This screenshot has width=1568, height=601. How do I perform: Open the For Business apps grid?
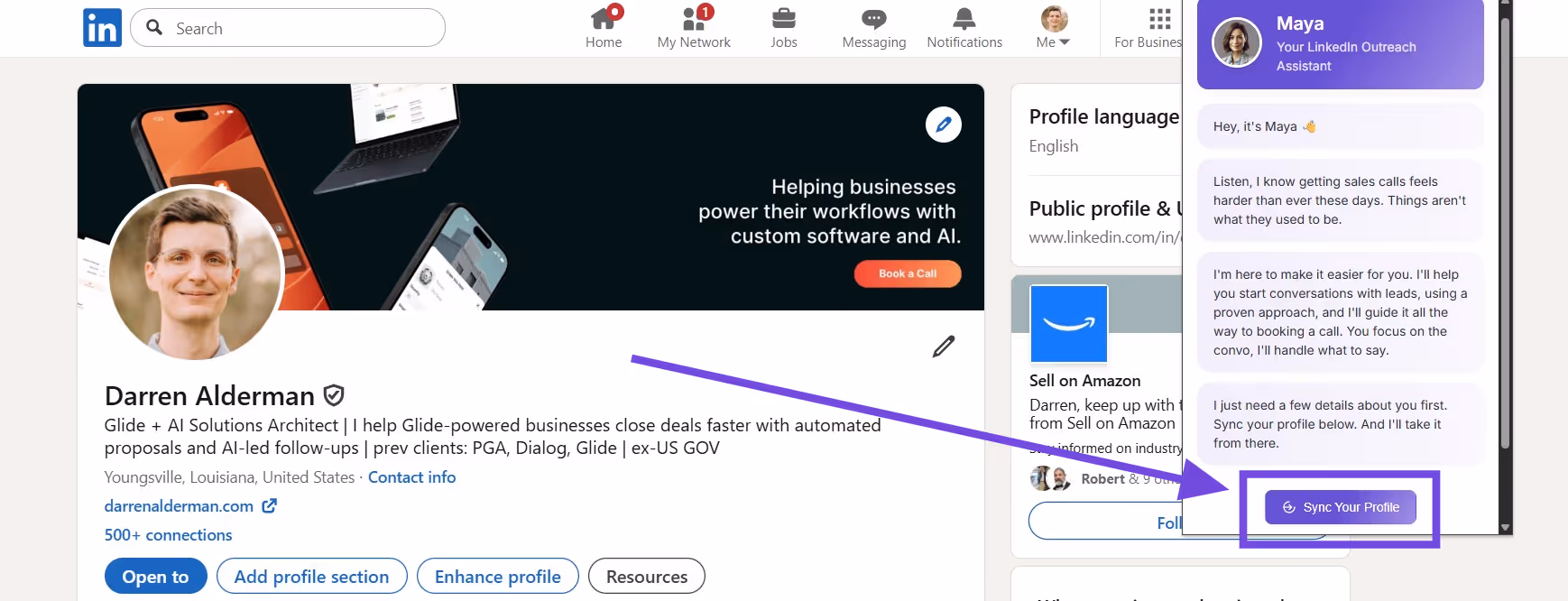(x=1149, y=28)
